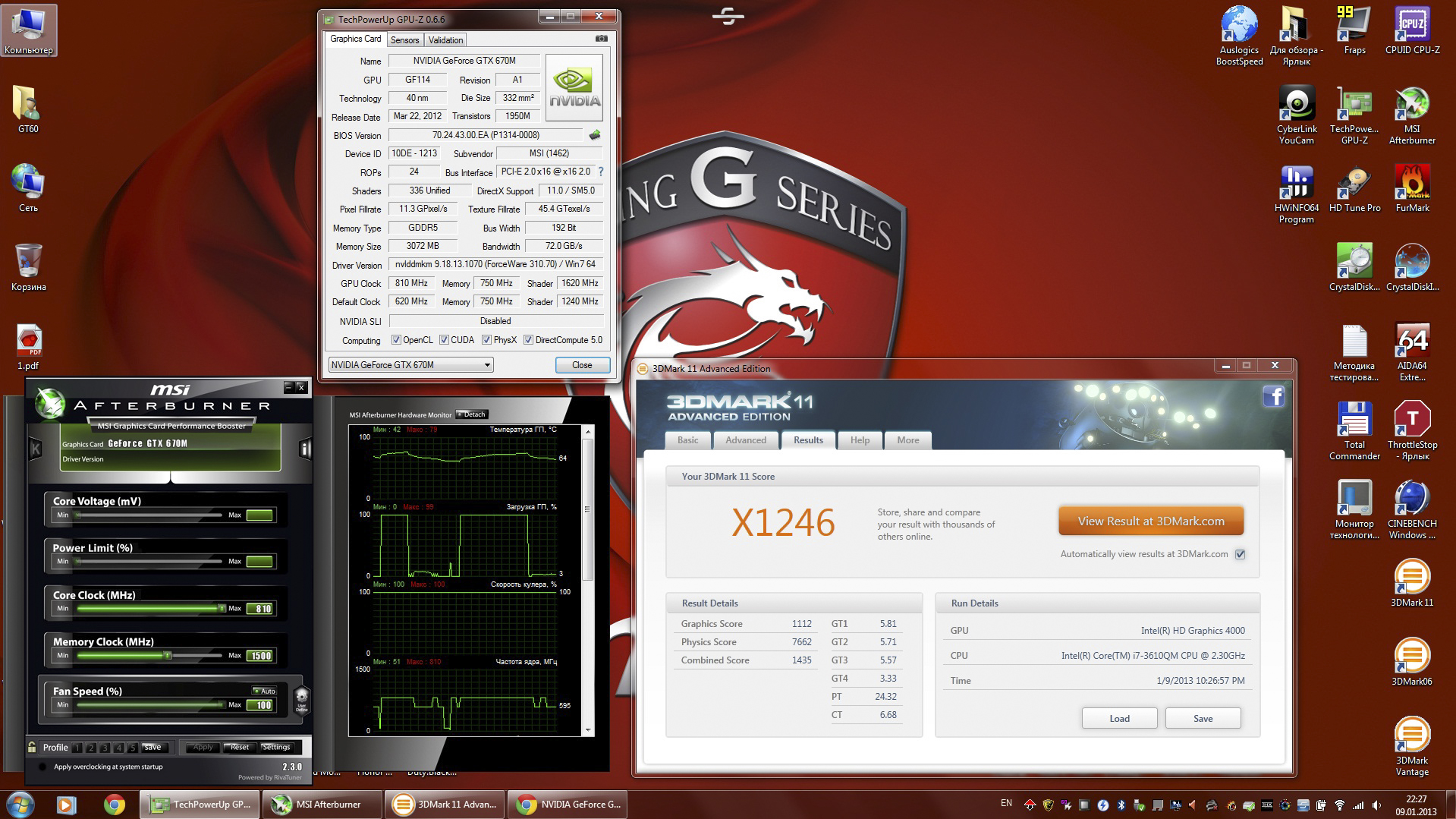Click the Core Clock value field 810
Screen dimensions: 1456x819
click(259, 609)
